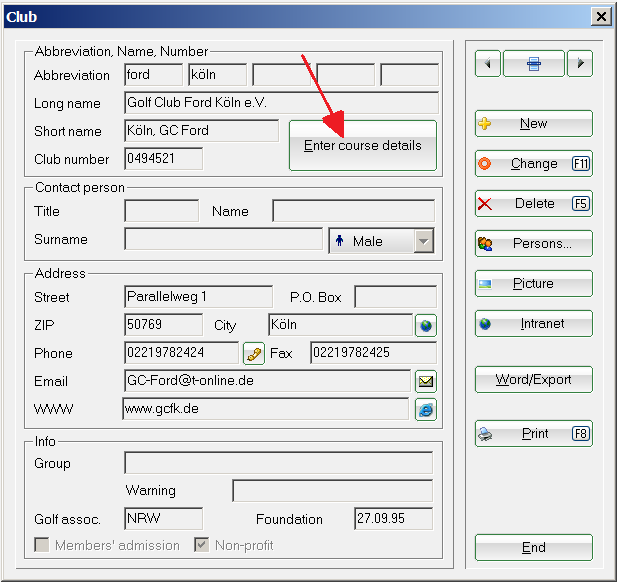Click the Word/Export button
This screenshot has height=582, width=617.
click(534, 379)
